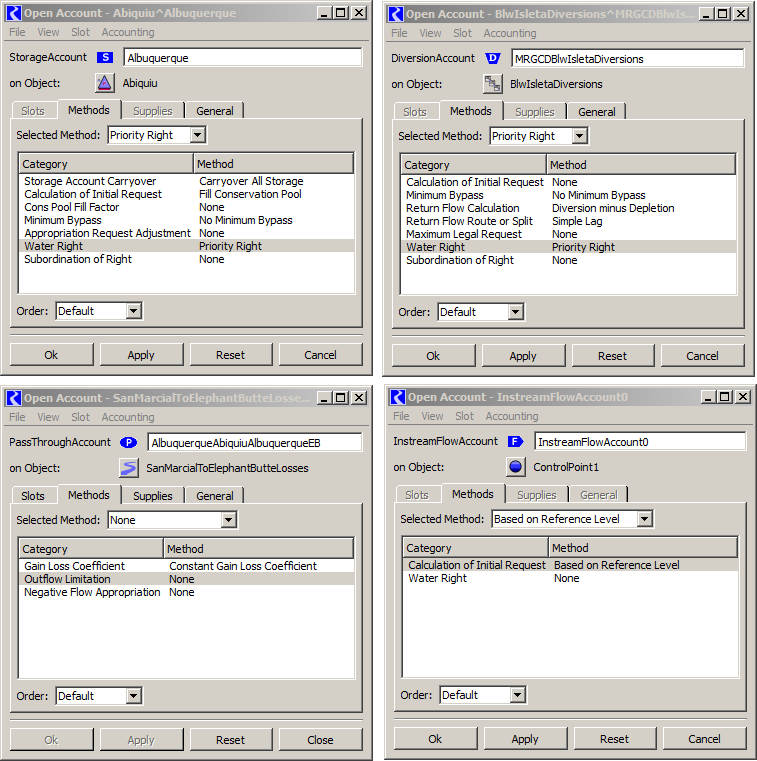757x761 pixels.
Task: Select Gain Loss Coefficient row
Action: (x=187, y=566)
